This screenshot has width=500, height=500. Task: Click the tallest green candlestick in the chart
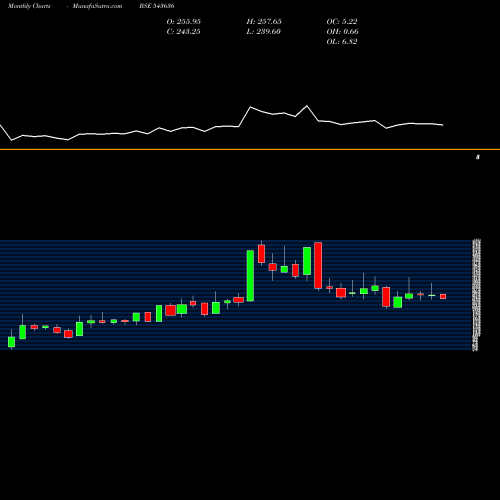coord(250,276)
